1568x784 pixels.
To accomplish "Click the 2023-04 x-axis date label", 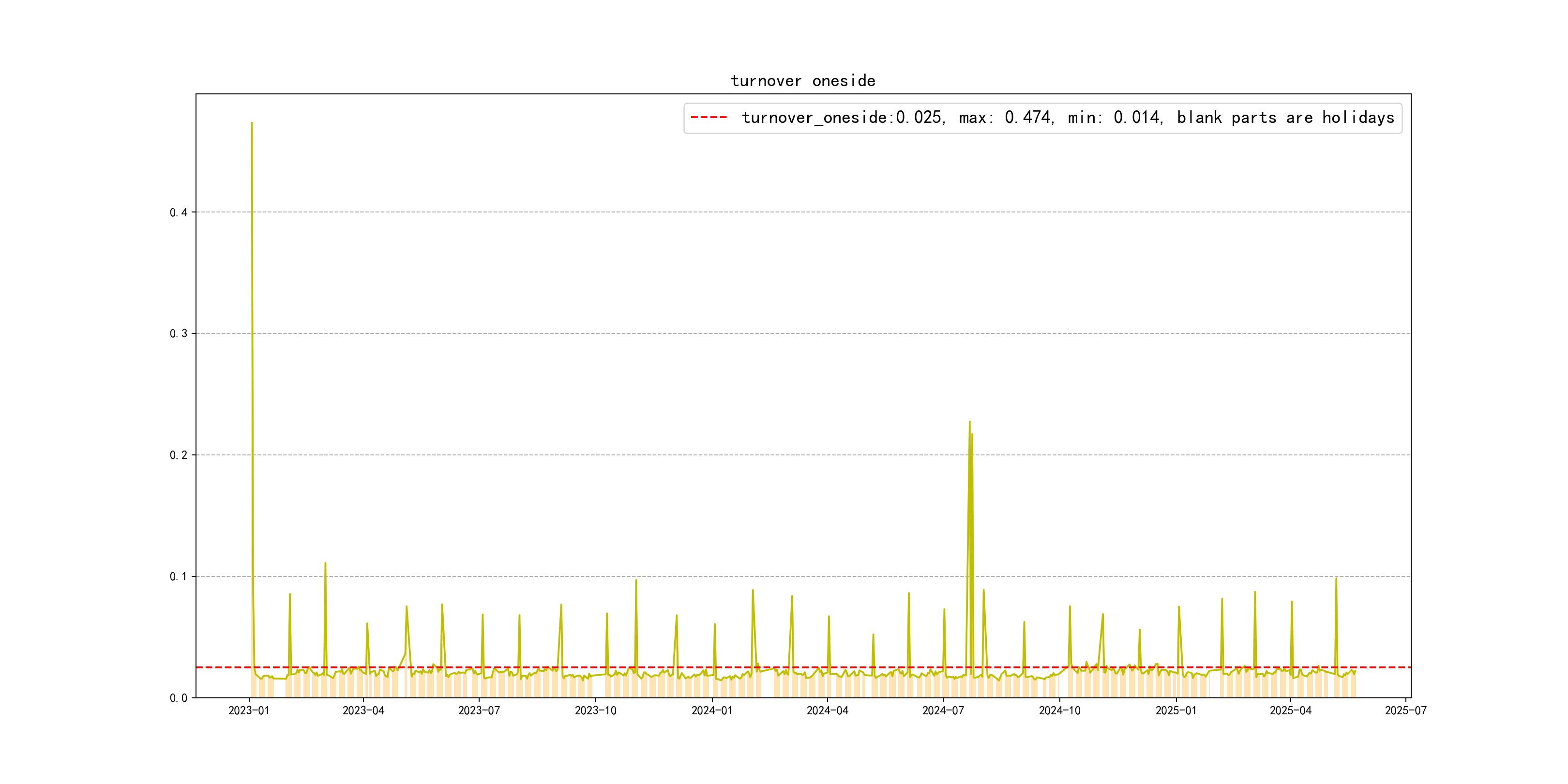I will 363,710.
